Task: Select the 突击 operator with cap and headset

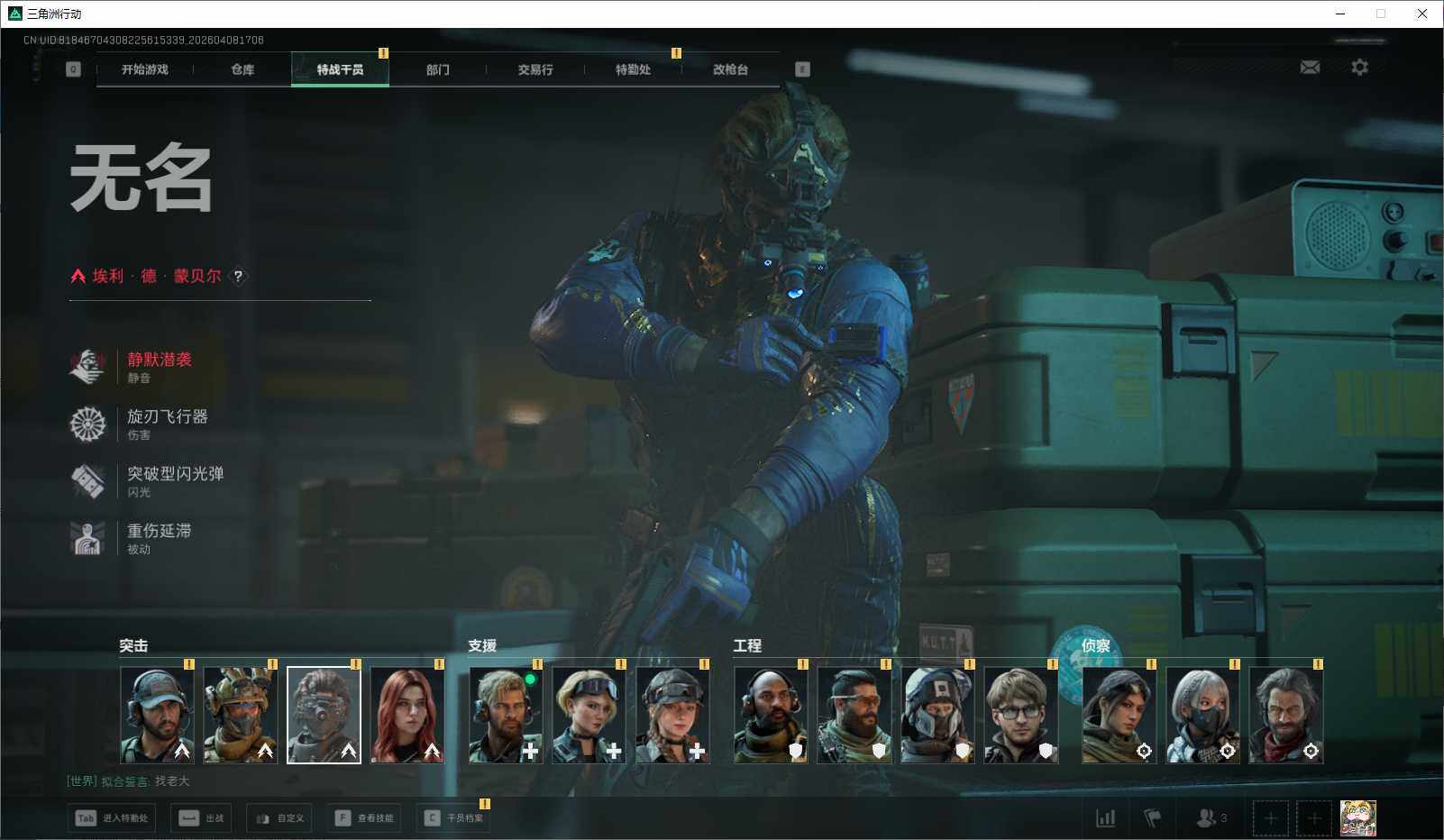Action: pyautogui.click(x=157, y=716)
